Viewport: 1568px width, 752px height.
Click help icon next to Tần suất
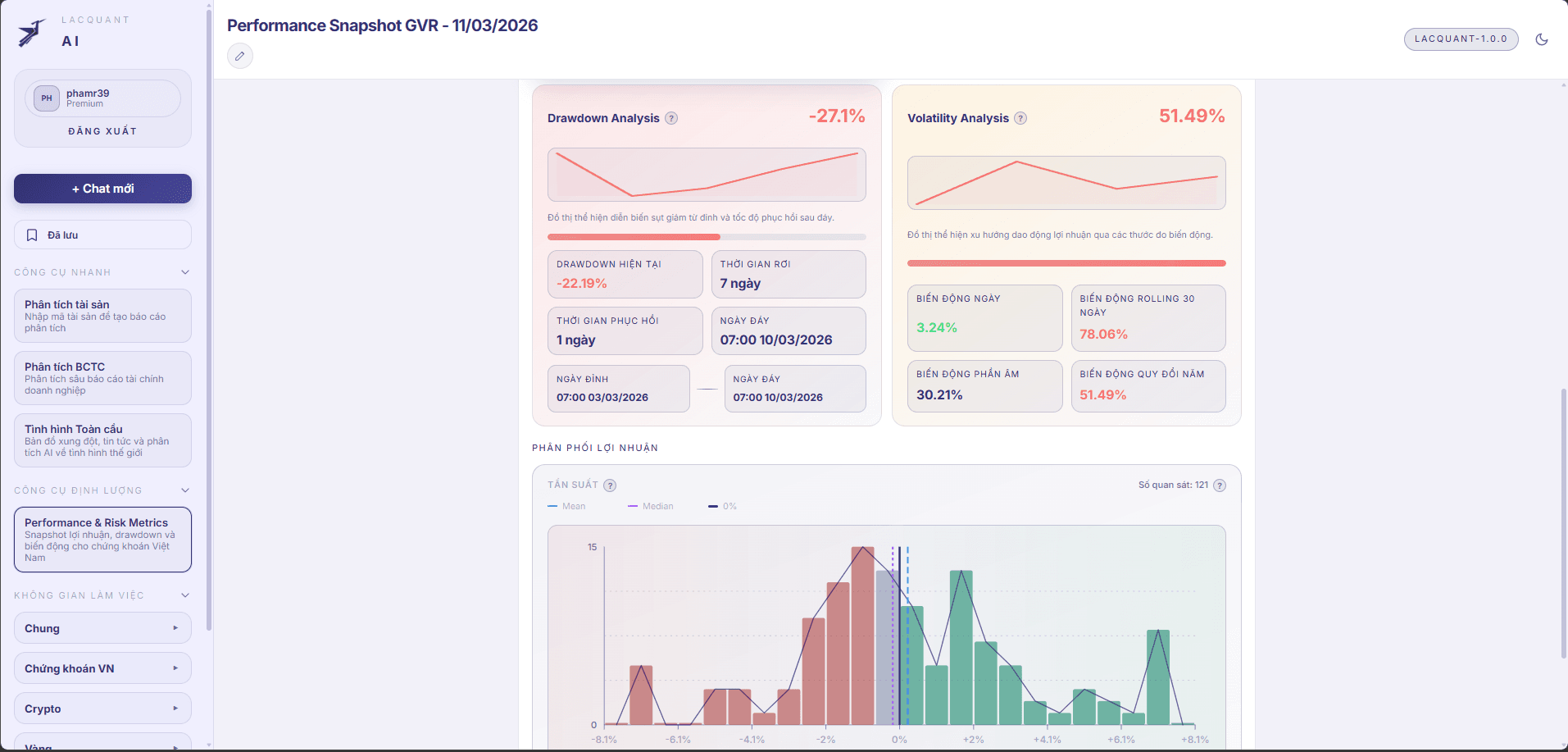click(x=610, y=485)
